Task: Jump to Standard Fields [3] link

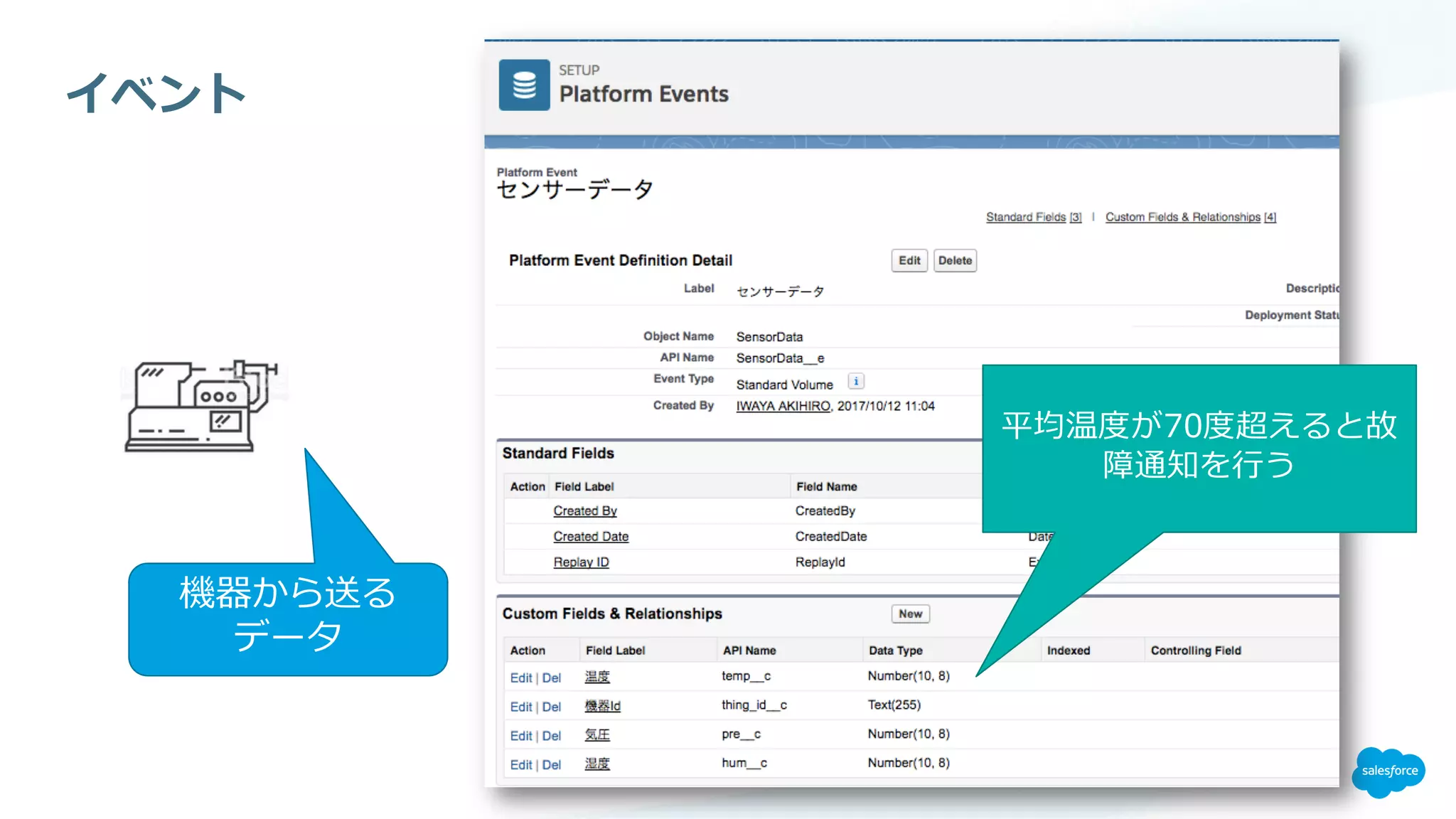Action: pyautogui.click(x=1033, y=217)
